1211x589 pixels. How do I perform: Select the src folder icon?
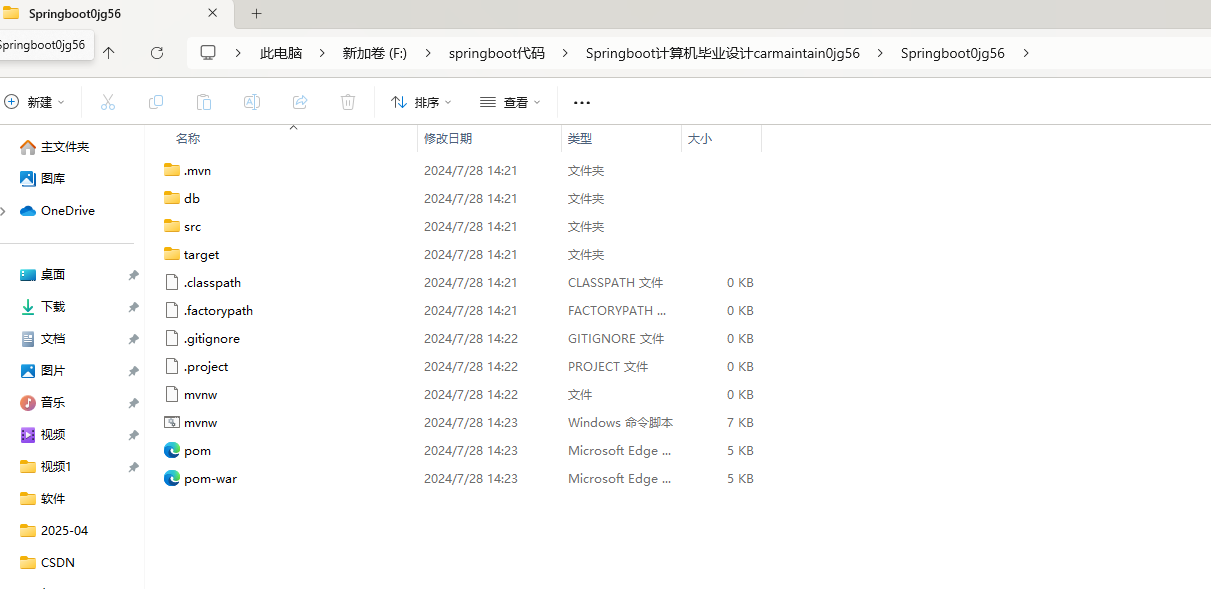[172, 226]
